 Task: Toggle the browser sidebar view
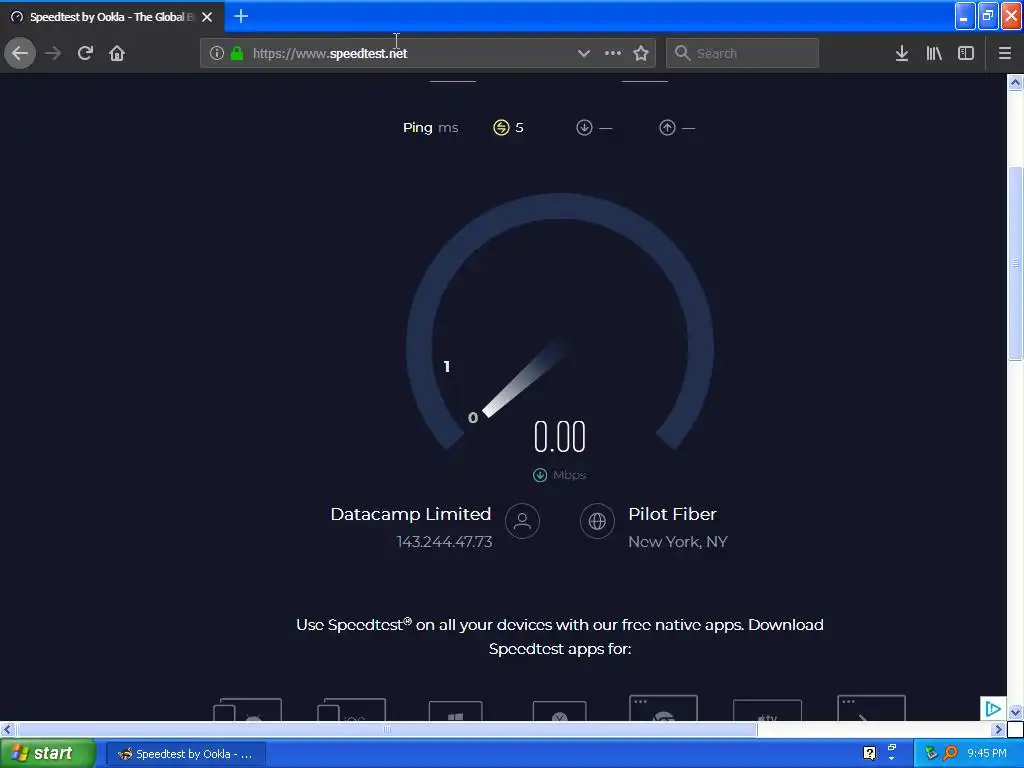tap(966, 53)
